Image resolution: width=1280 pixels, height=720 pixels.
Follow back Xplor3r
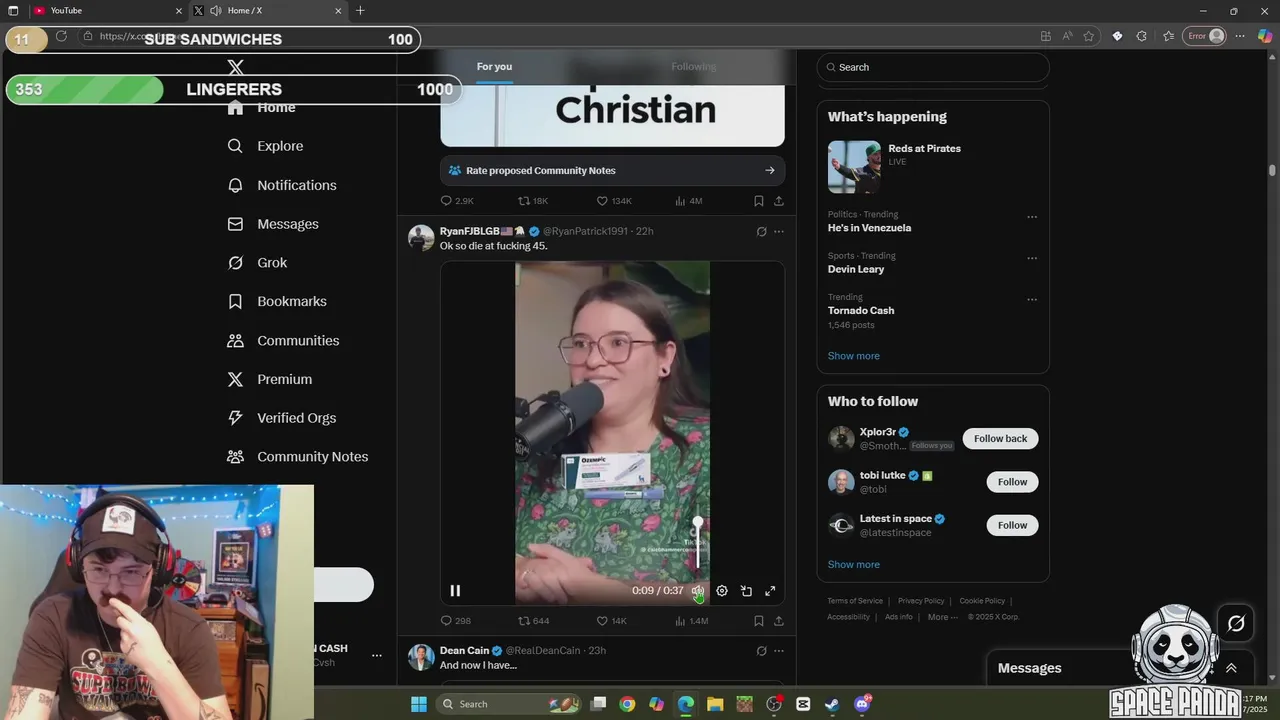tap(1000, 439)
